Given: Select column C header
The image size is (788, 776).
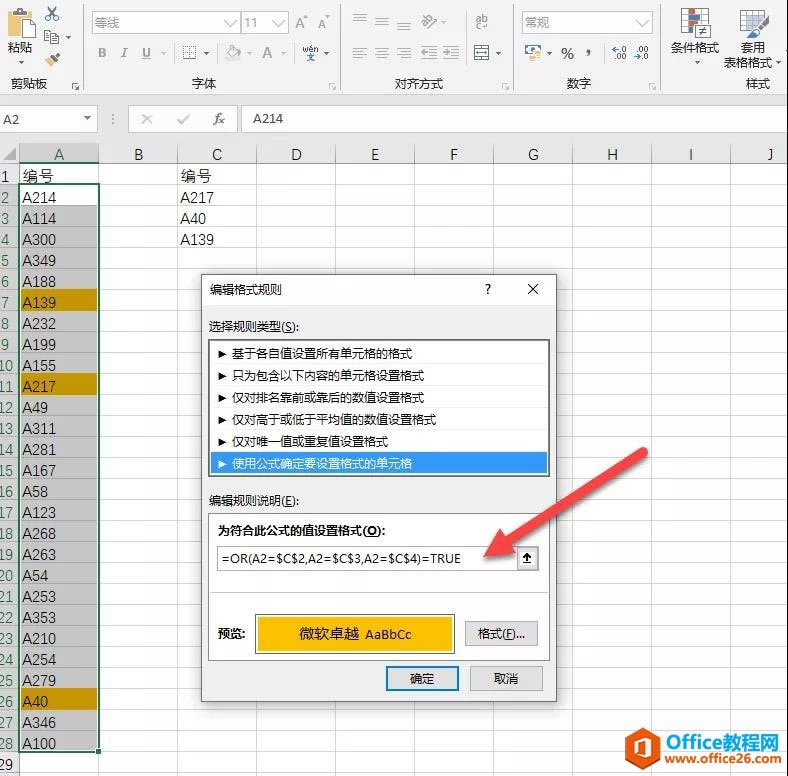Looking at the screenshot, I should [x=217, y=154].
